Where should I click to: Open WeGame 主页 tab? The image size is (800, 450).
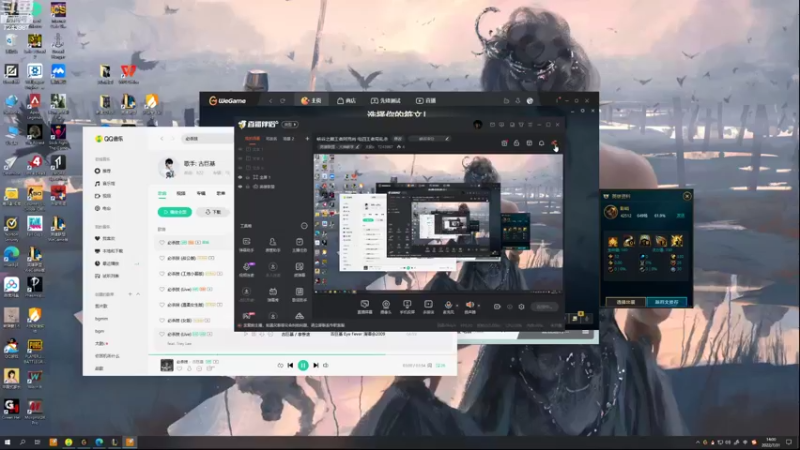click(311, 101)
